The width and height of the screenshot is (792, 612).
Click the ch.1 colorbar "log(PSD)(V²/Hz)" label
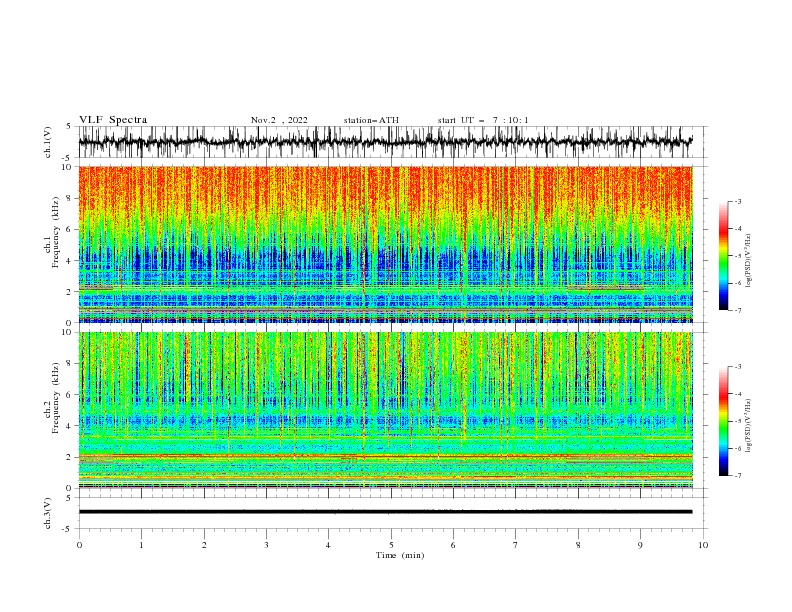[748, 261]
